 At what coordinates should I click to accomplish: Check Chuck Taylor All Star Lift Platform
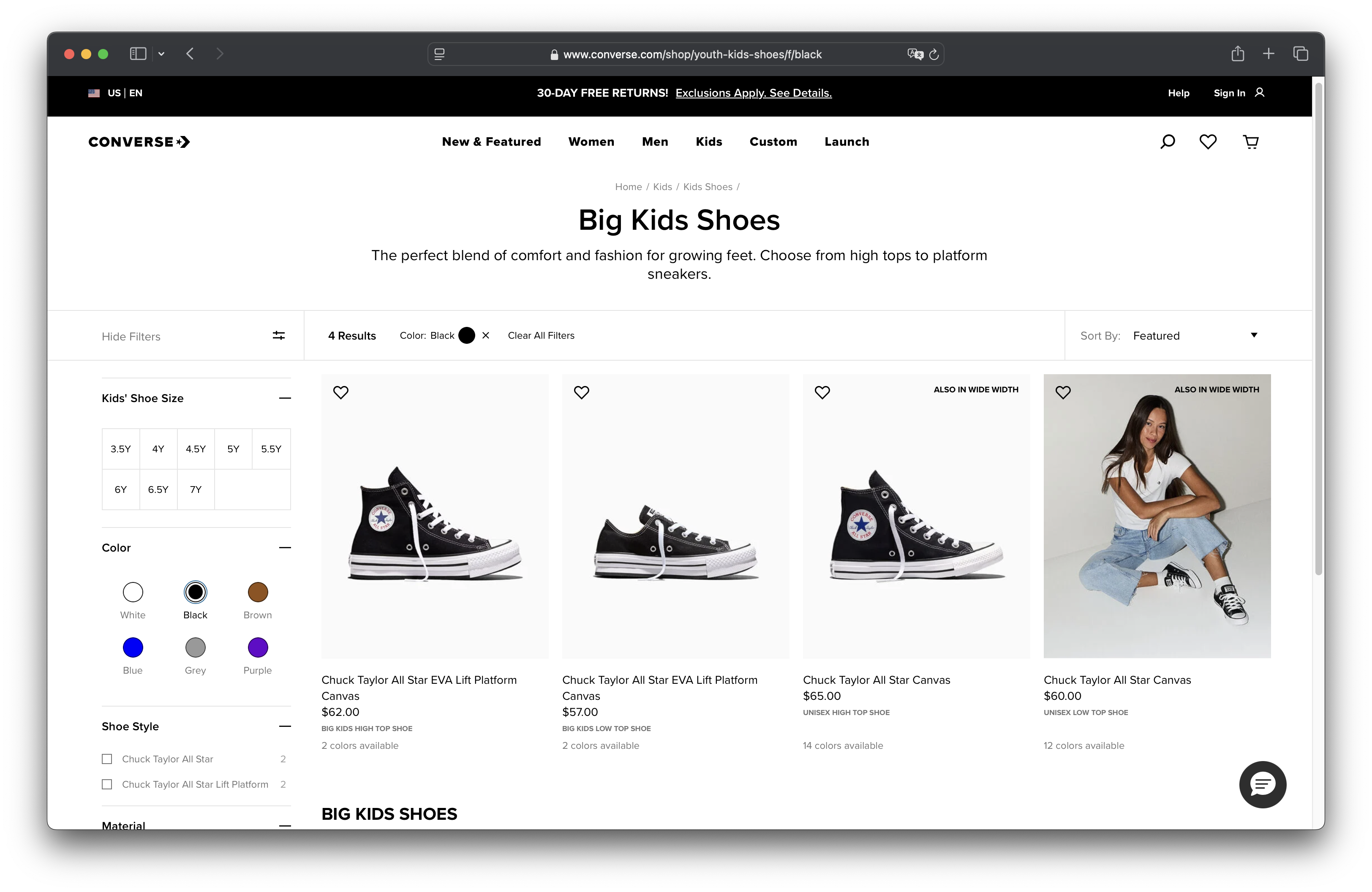coord(106,784)
